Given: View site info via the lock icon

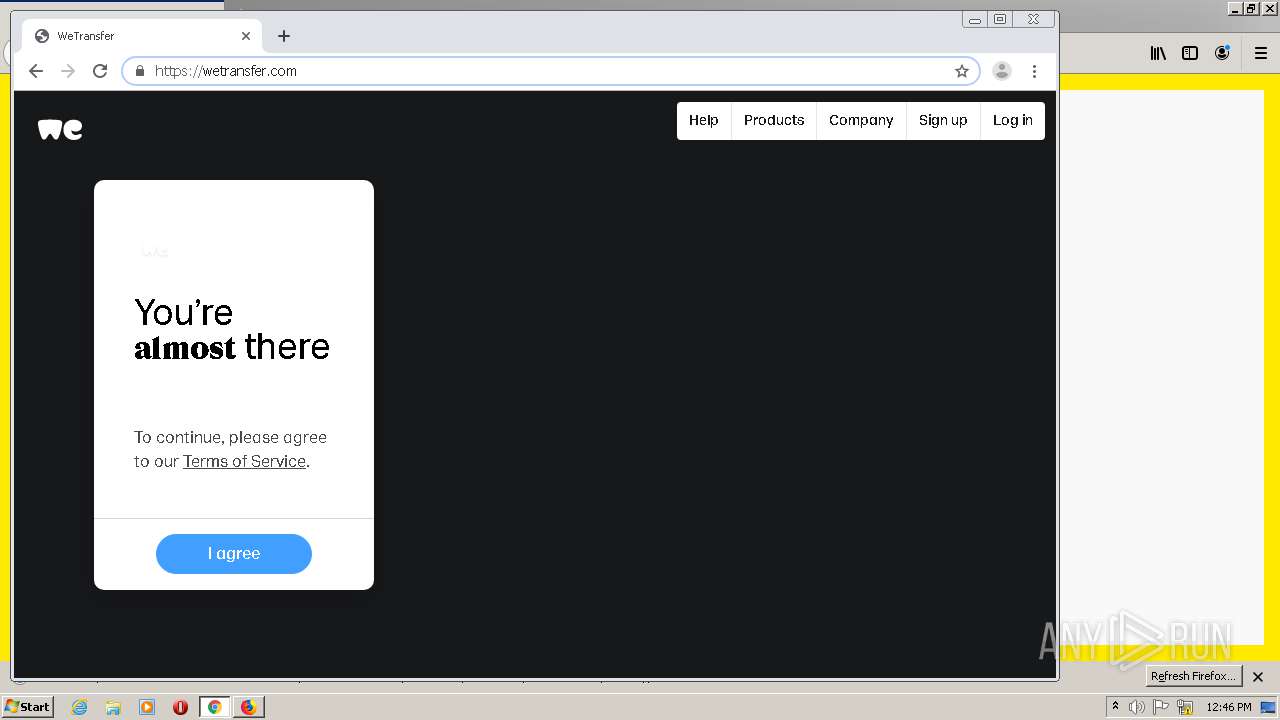Looking at the screenshot, I should click(x=140, y=71).
